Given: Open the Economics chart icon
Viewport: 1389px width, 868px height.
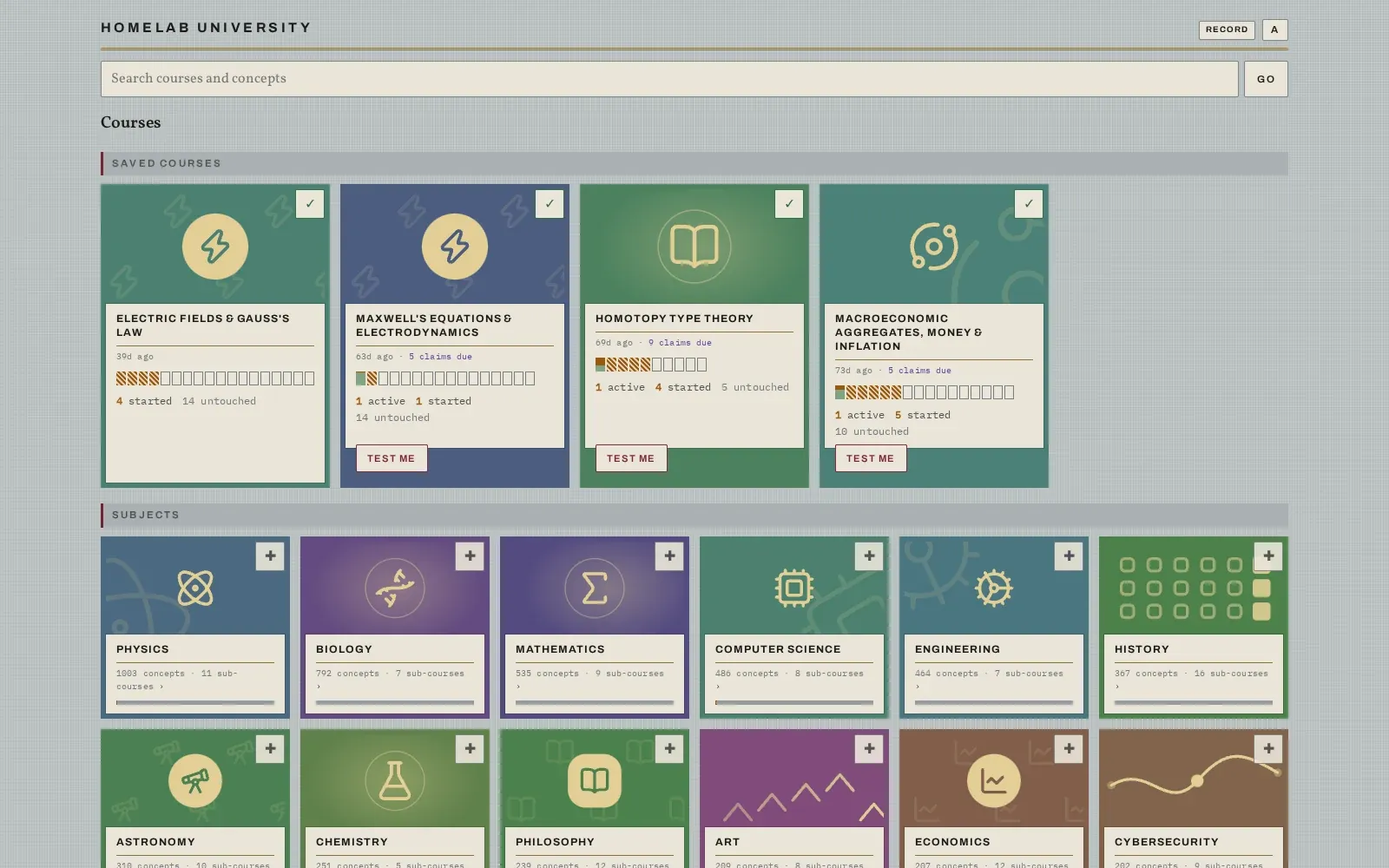Looking at the screenshot, I should (x=994, y=781).
